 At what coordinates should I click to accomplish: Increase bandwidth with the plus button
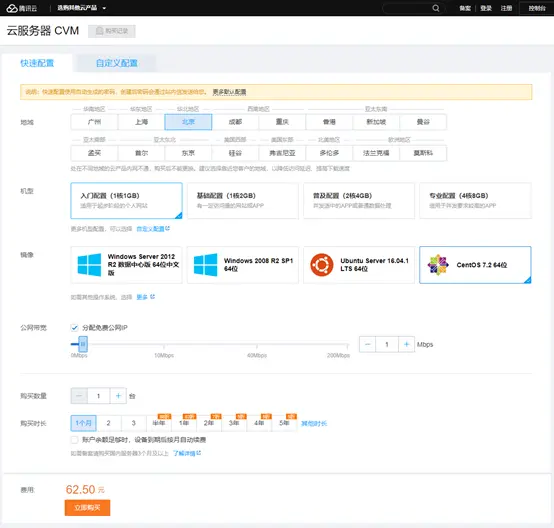pos(406,344)
